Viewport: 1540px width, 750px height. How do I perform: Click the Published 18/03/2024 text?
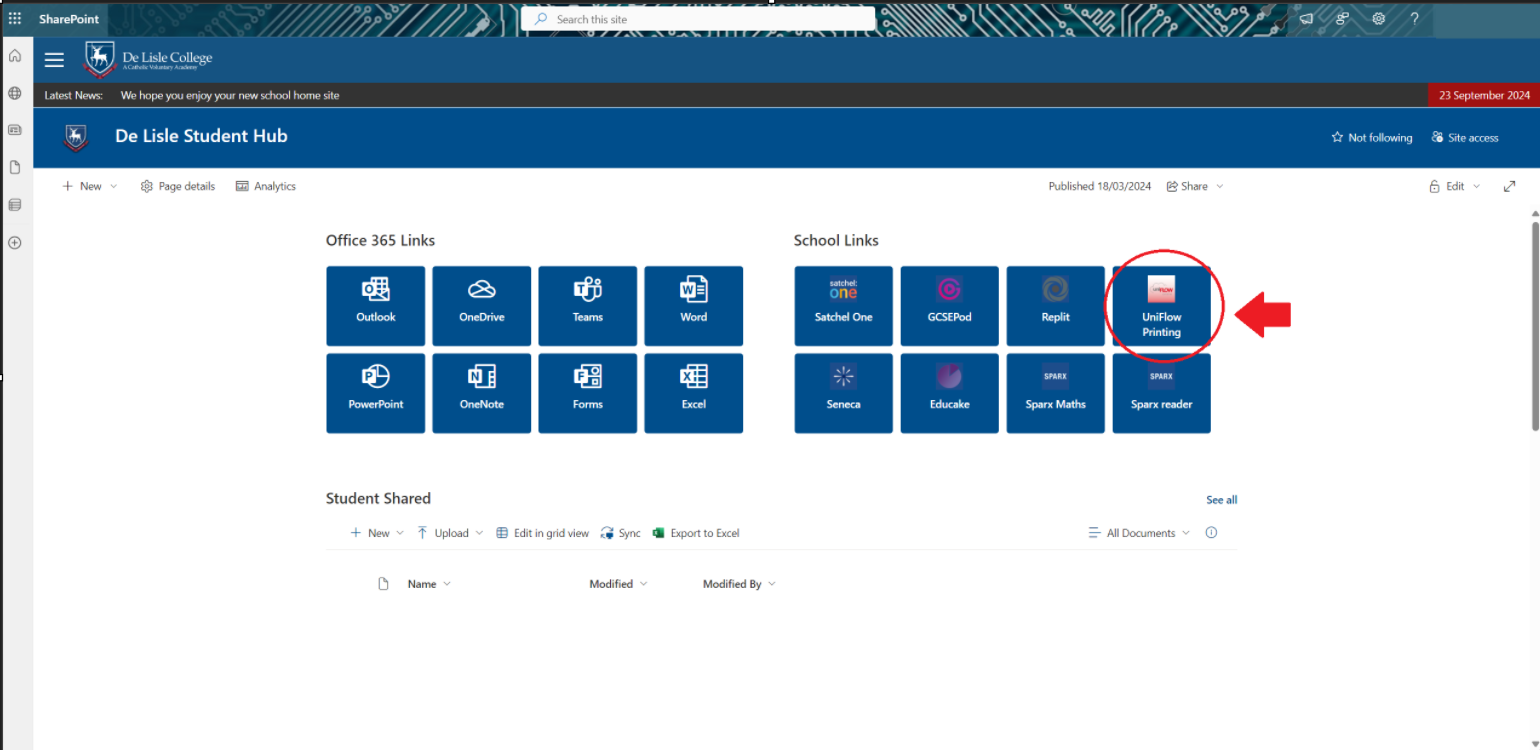pyautogui.click(x=1100, y=186)
